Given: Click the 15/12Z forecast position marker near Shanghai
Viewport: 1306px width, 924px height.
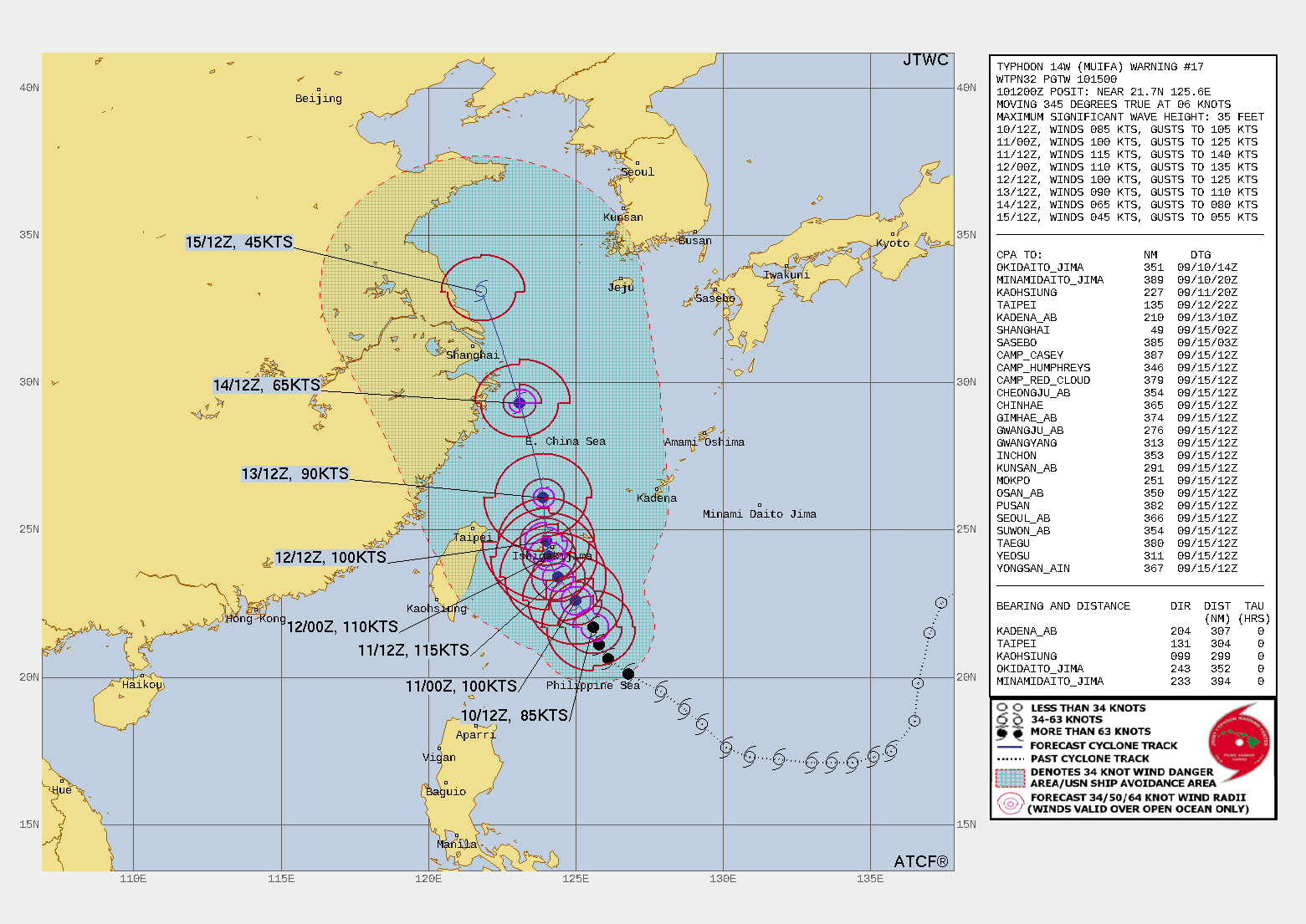Looking at the screenshot, I should click(481, 291).
